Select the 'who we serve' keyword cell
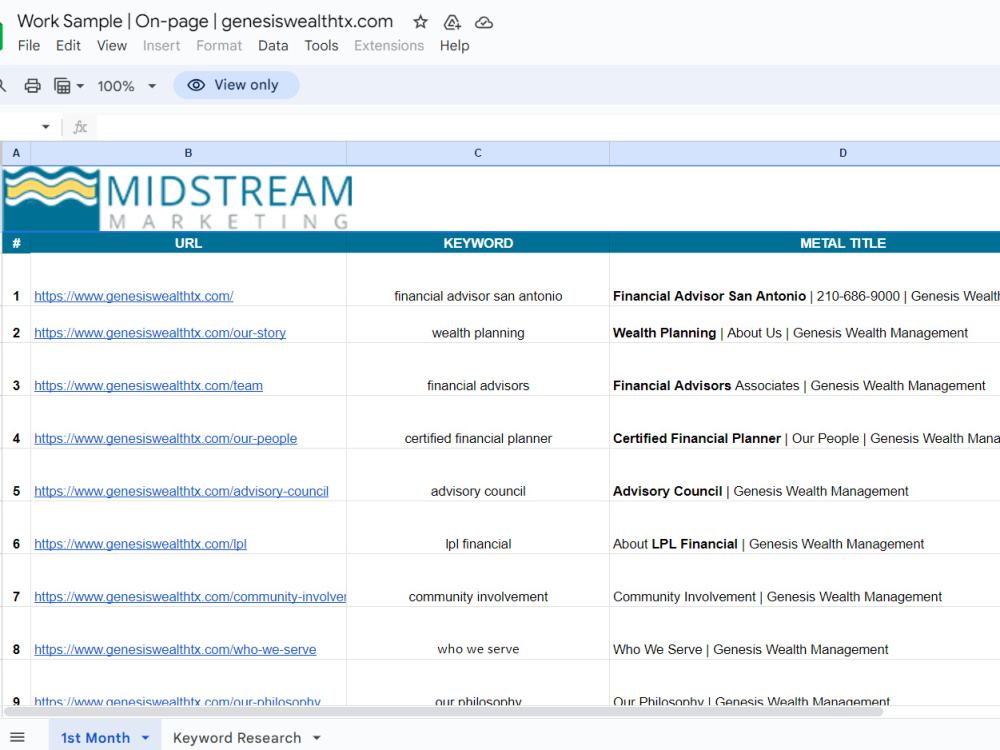The width and height of the screenshot is (1000, 750). 478,633
